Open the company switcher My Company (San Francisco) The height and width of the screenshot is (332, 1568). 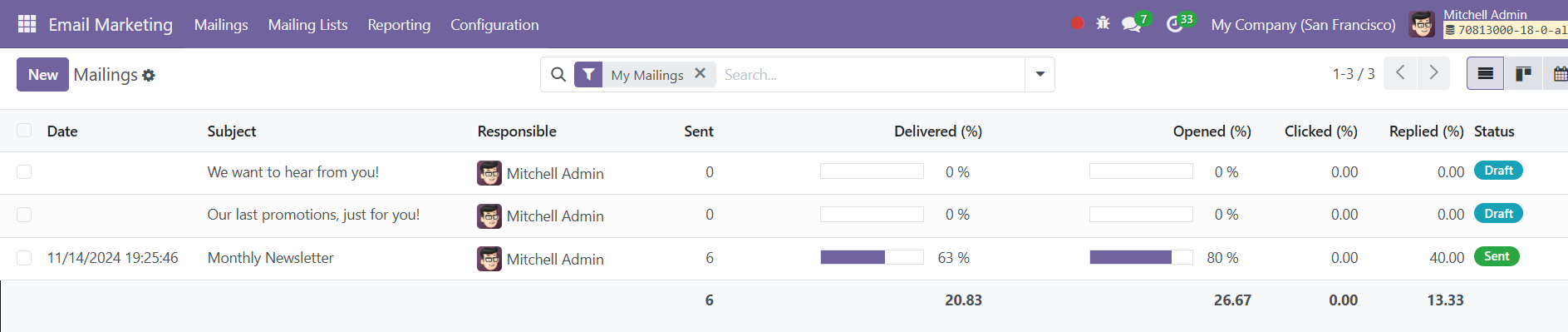point(1303,24)
